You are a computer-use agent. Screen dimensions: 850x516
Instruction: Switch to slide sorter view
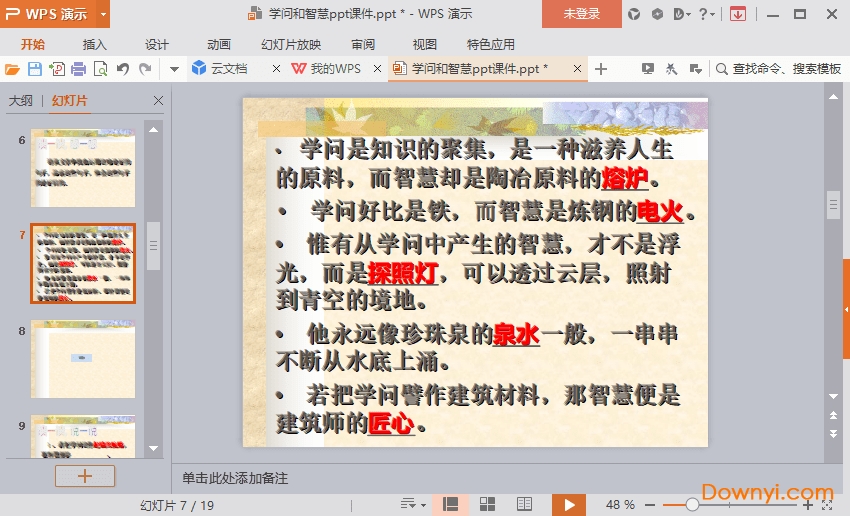(x=488, y=505)
